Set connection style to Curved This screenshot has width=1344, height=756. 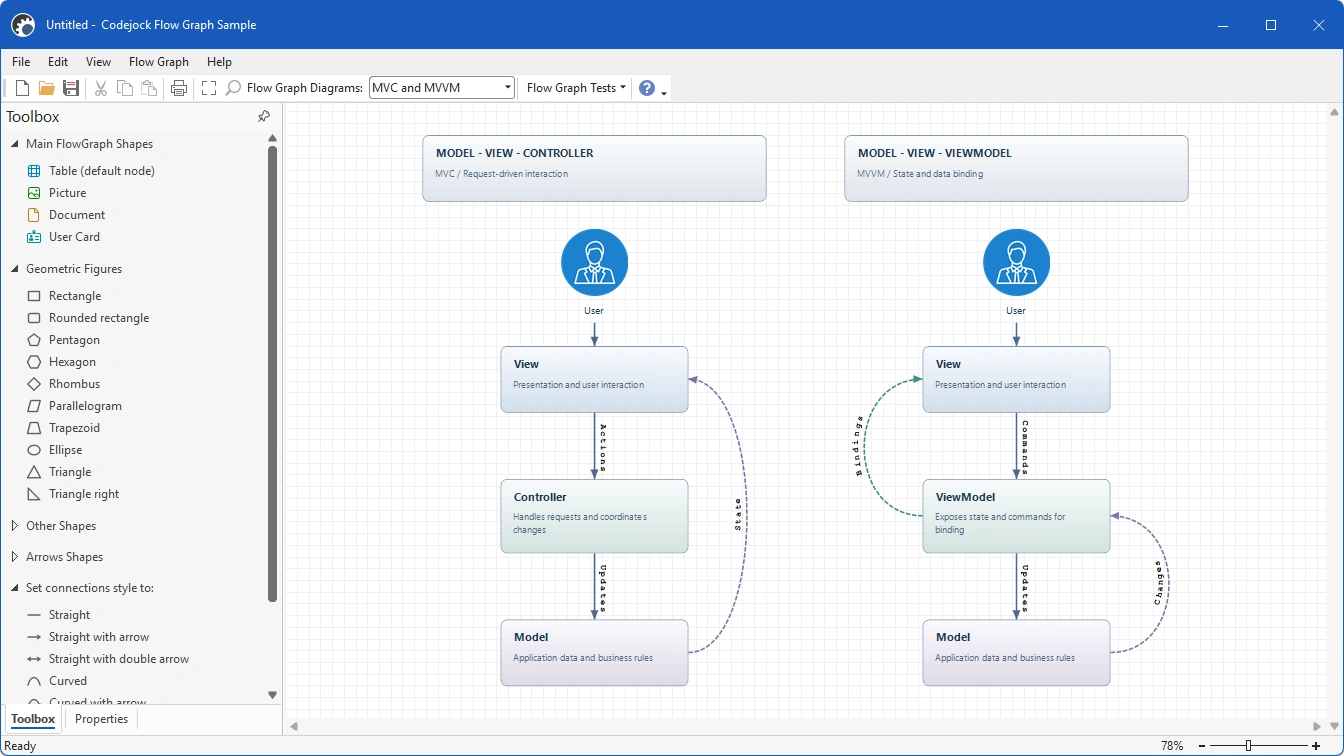coord(68,681)
